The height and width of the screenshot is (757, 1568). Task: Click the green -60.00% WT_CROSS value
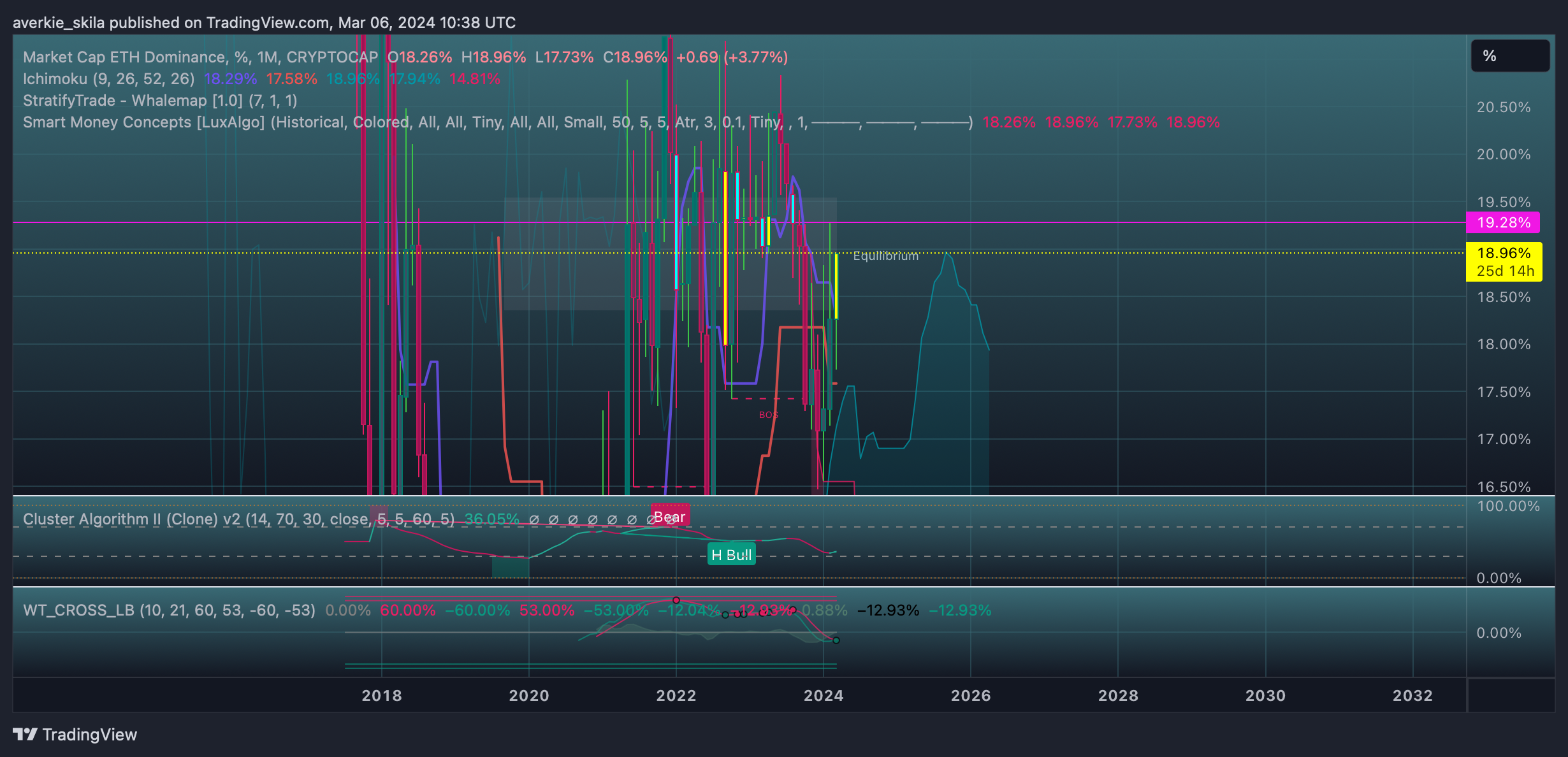tap(477, 610)
